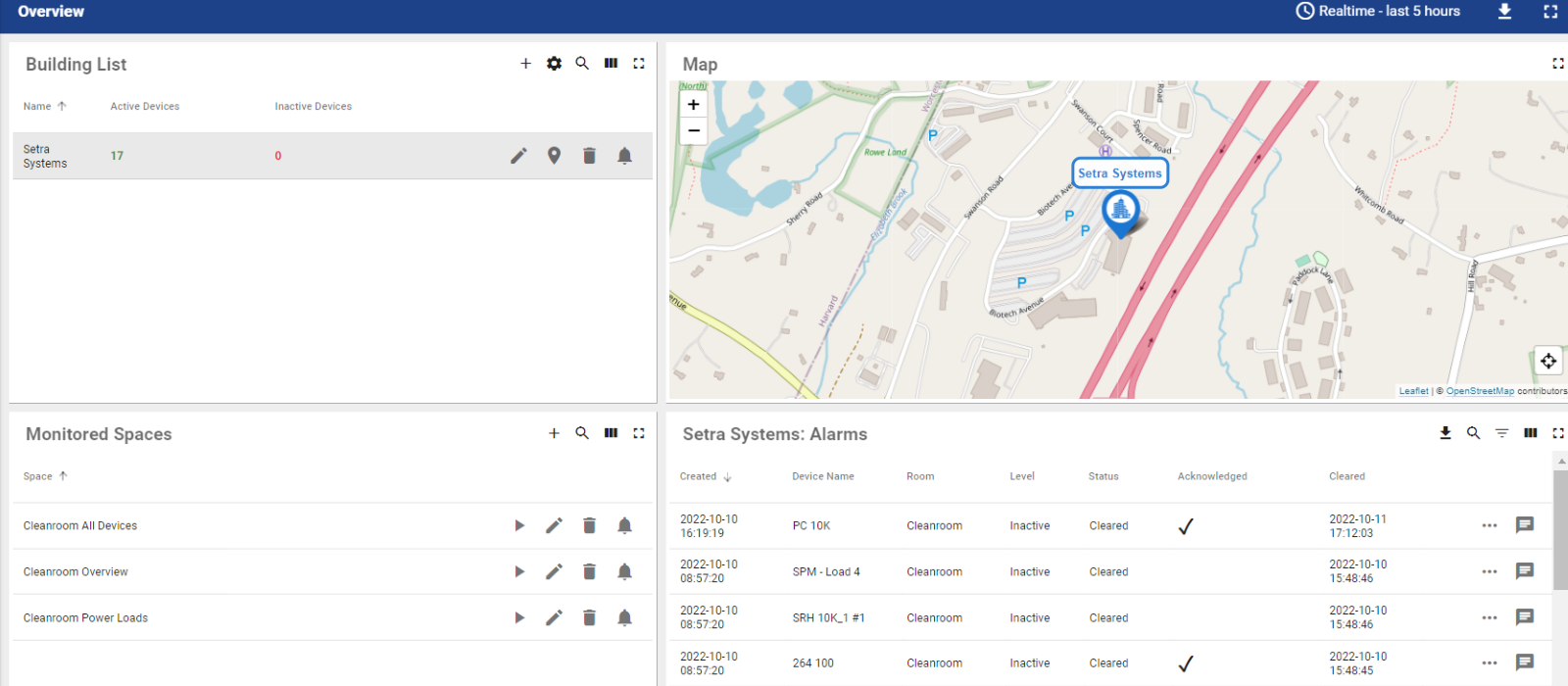
Task: Open OpenStreetMap attribution link
Action: coord(1480,391)
